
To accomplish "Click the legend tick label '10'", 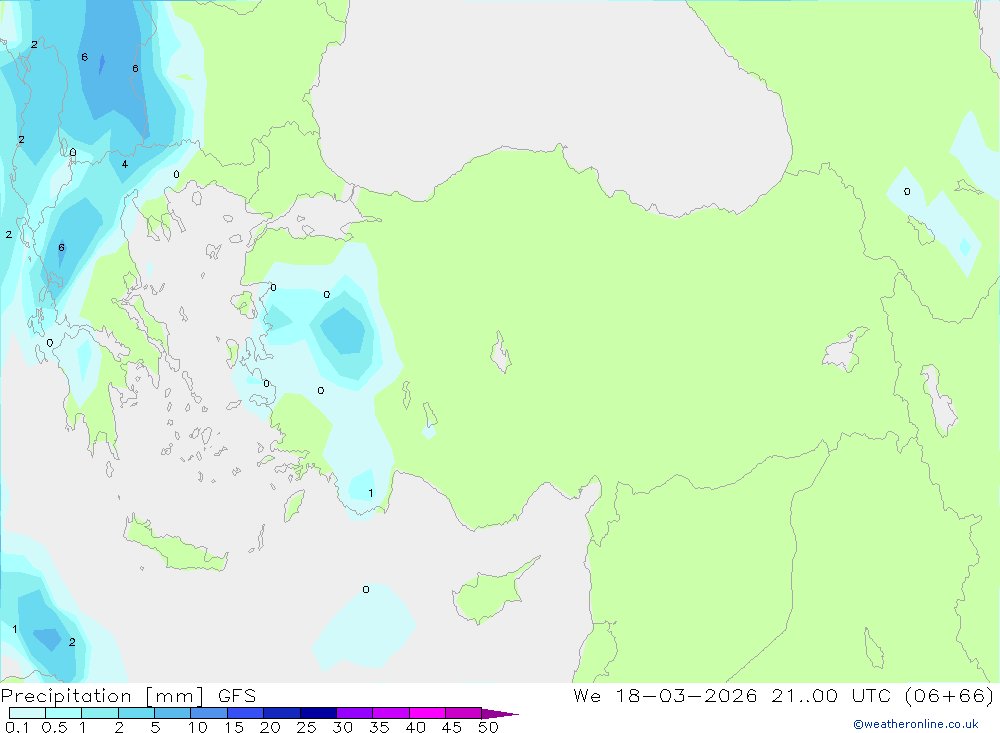I will coord(197,727).
